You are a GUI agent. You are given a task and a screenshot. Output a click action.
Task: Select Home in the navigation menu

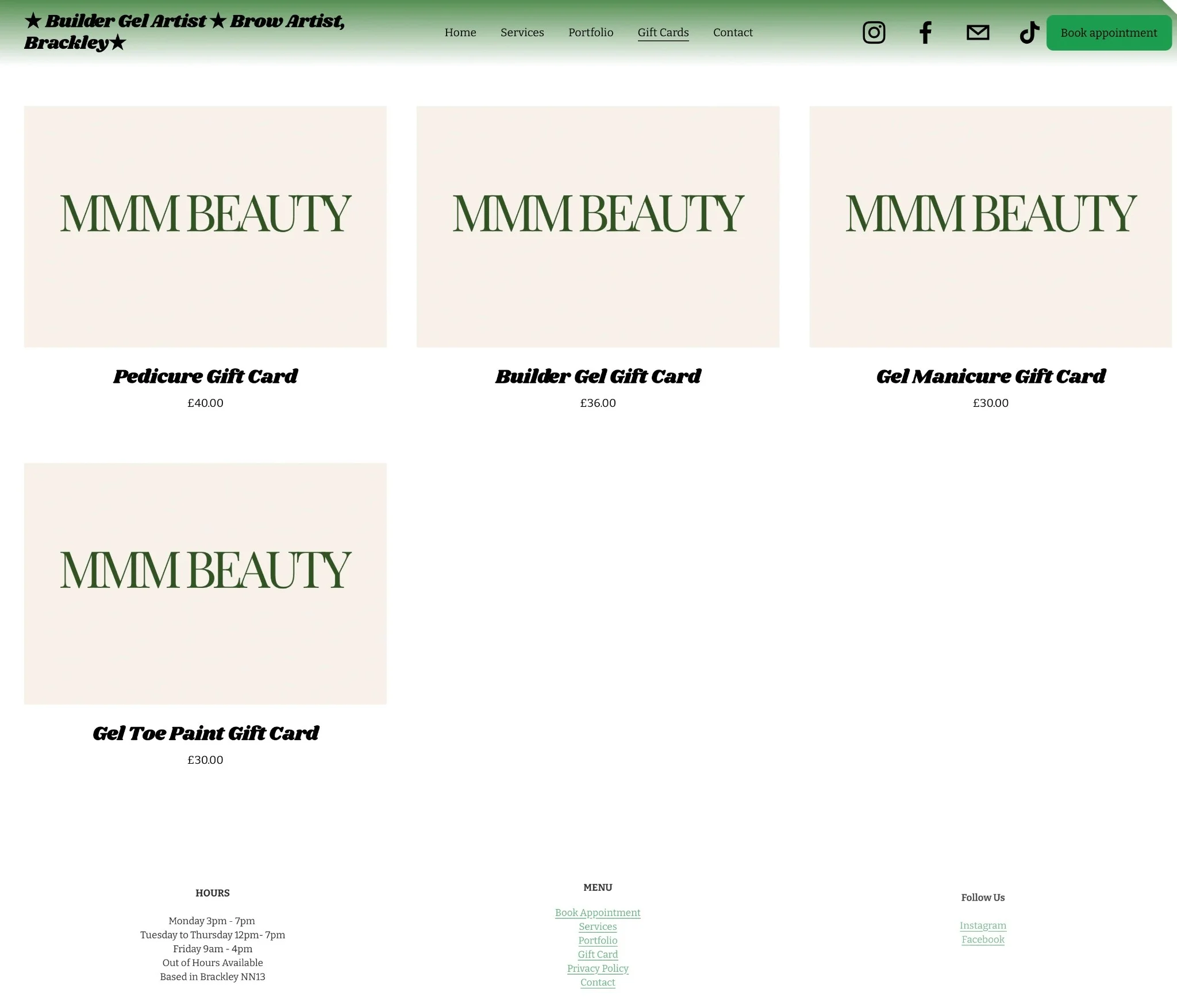(460, 33)
